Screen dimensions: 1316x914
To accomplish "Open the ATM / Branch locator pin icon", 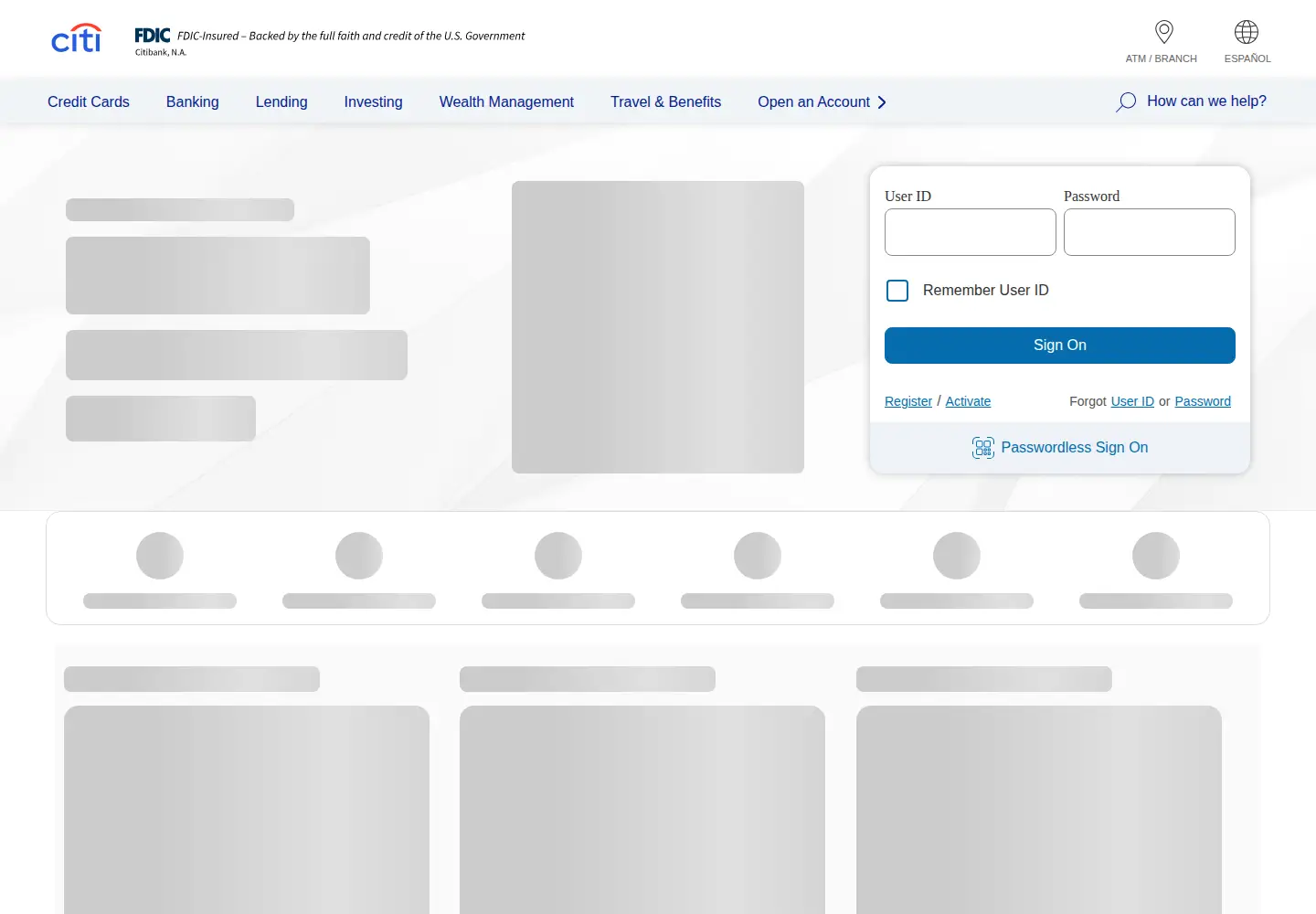I will point(1163,32).
